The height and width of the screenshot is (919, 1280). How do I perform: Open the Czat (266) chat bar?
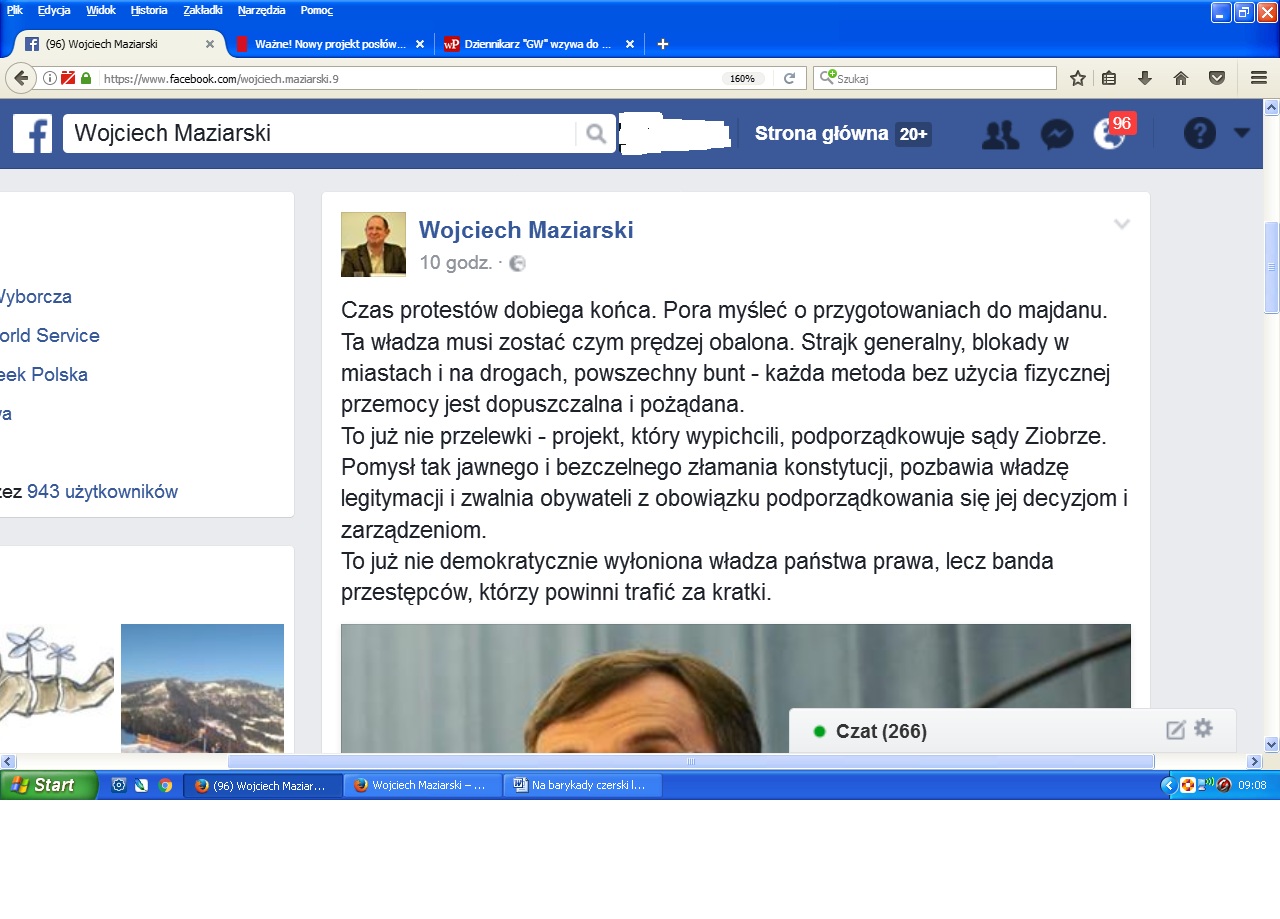tap(1012, 731)
